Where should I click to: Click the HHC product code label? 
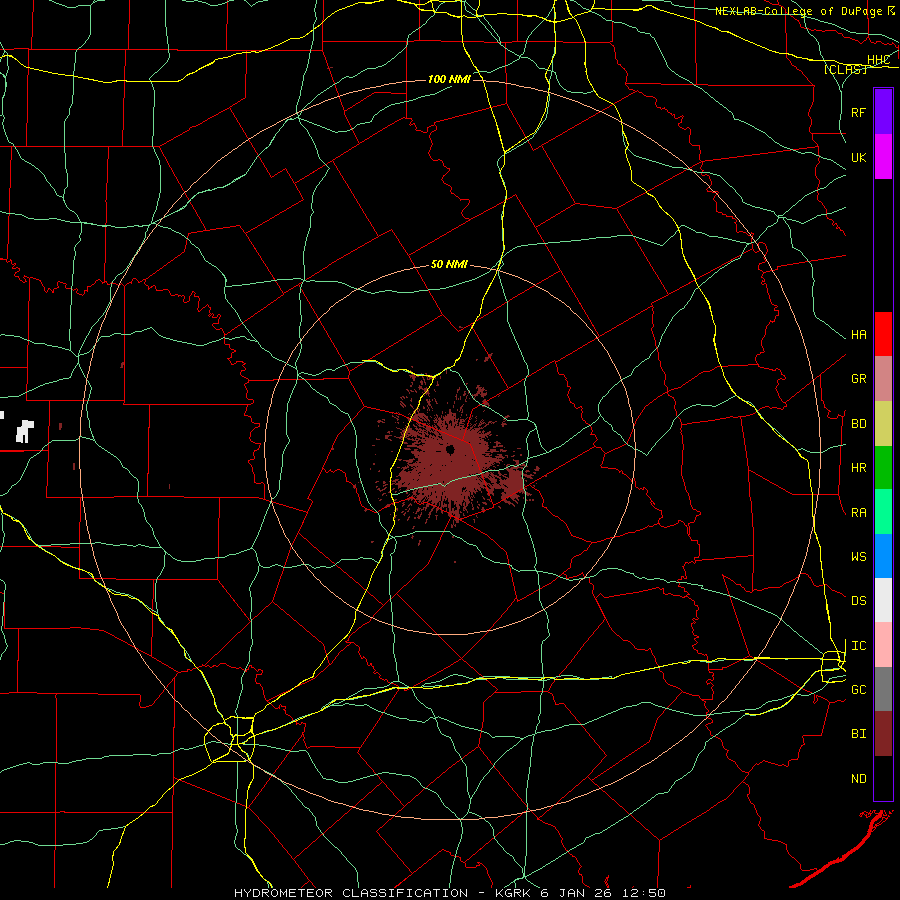point(879,60)
